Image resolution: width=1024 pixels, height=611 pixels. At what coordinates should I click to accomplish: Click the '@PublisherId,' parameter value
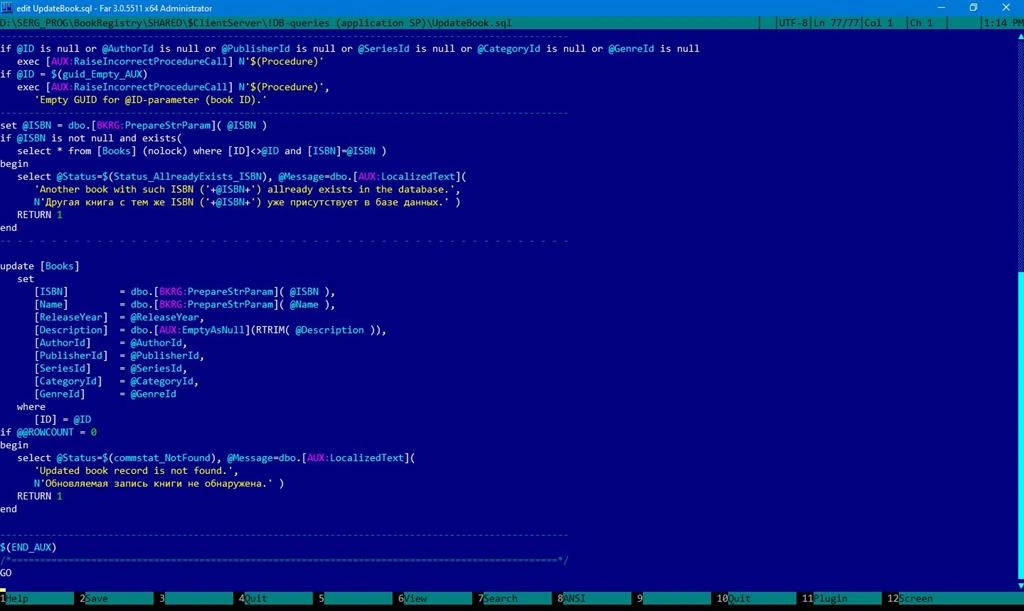[167, 356]
